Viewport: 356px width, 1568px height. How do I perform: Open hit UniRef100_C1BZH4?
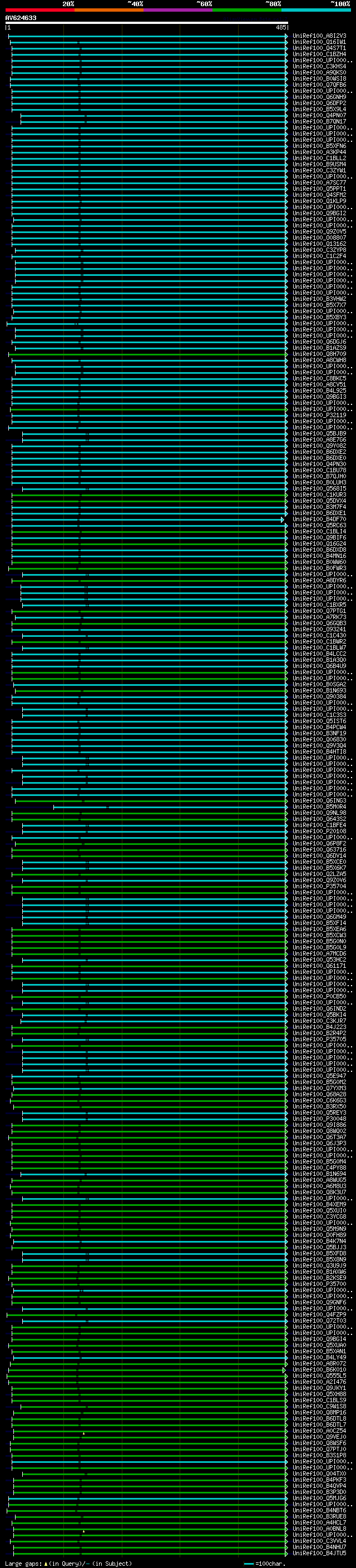pos(319,54)
